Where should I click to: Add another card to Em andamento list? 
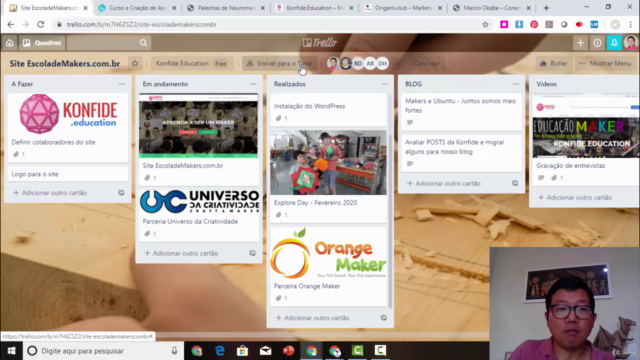[181, 253]
